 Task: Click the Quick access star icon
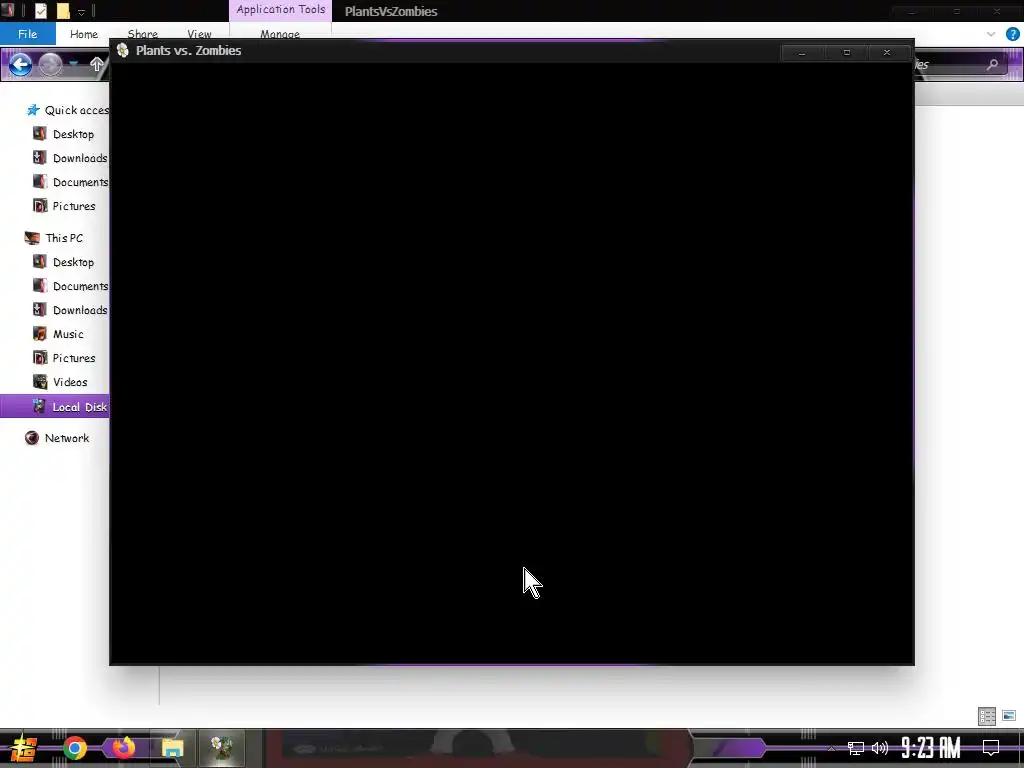click(33, 110)
